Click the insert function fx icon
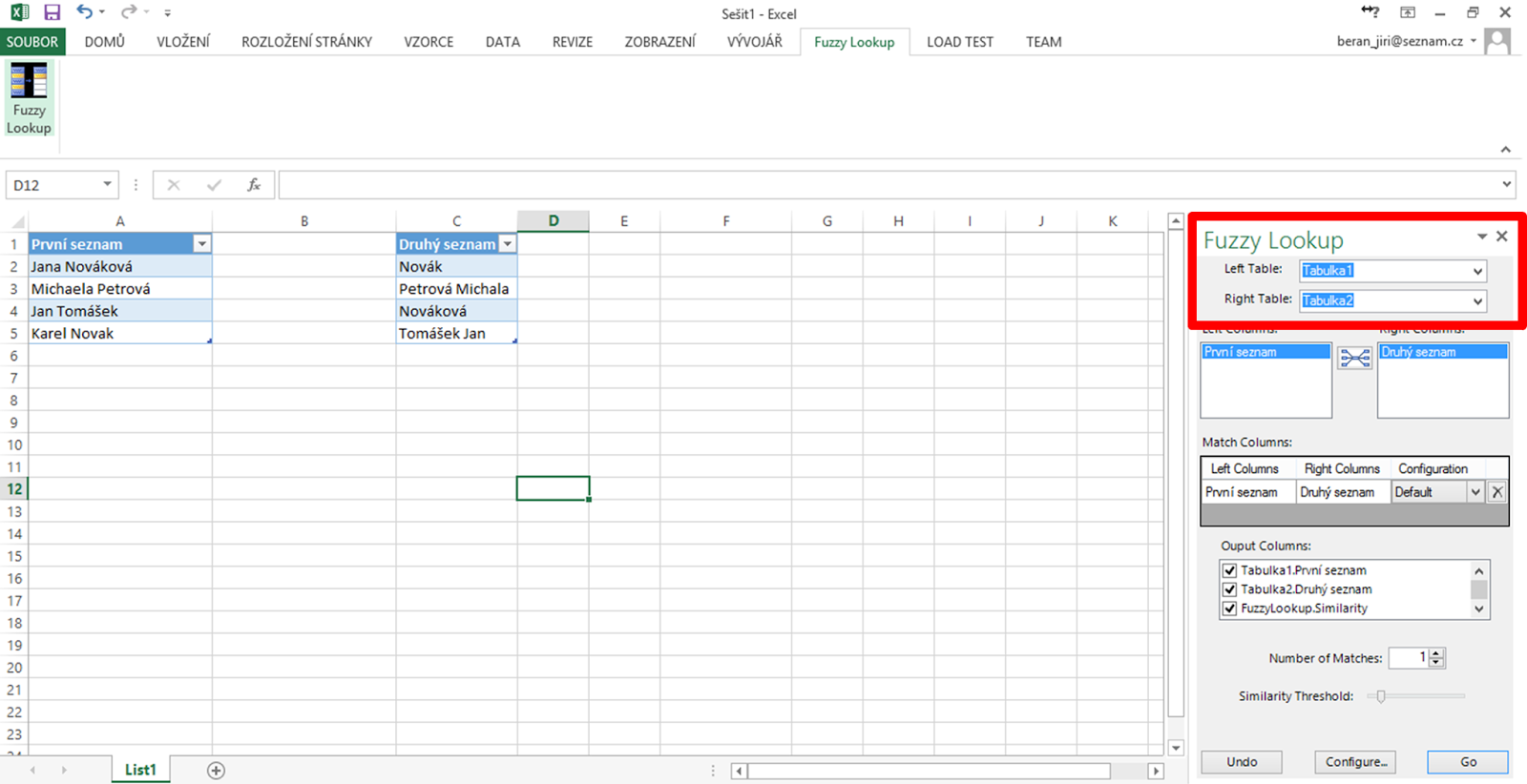This screenshot has width=1527, height=784. [254, 185]
